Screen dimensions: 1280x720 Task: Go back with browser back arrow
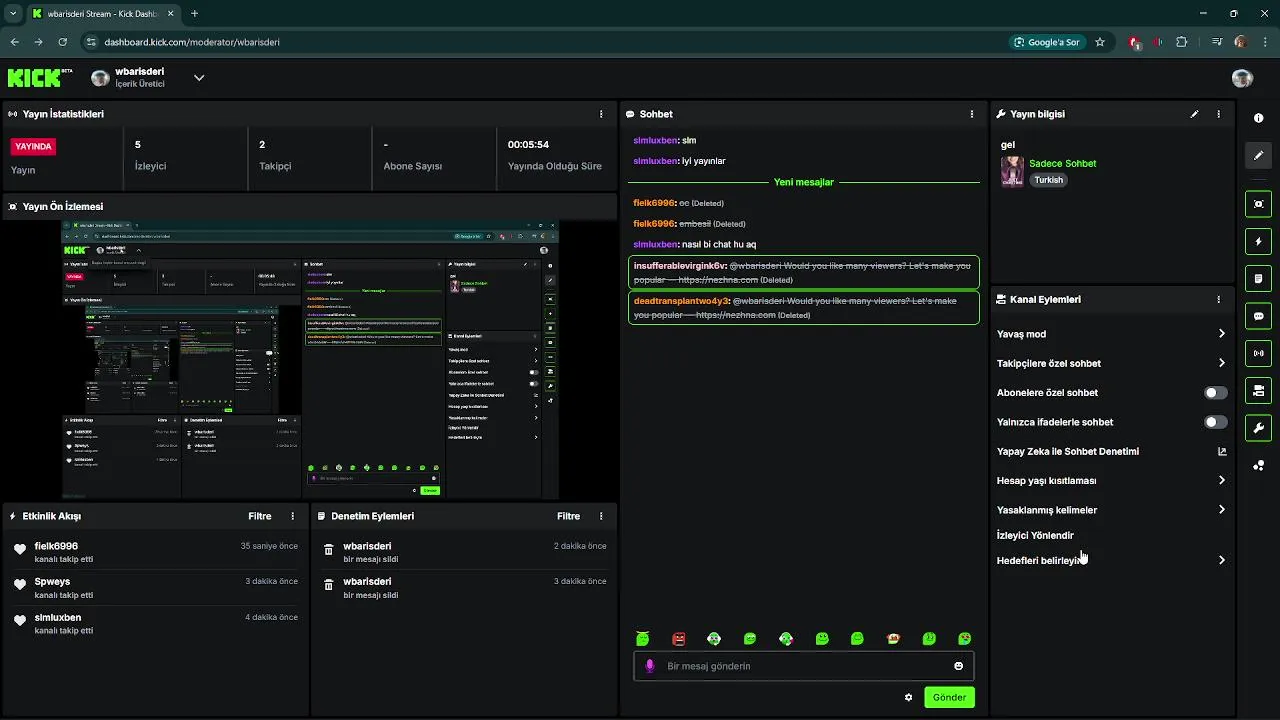pos(14,42)
